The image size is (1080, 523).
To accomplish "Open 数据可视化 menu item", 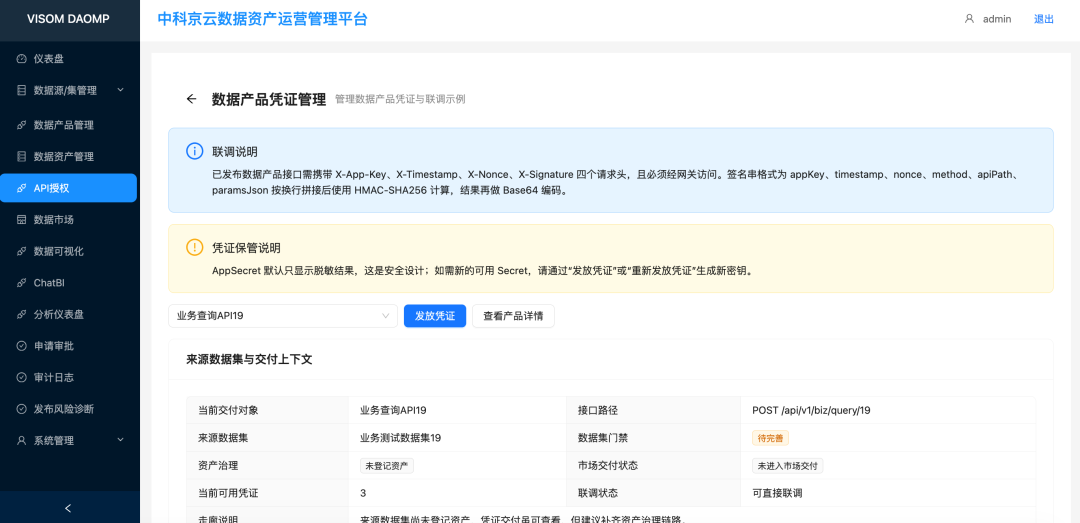I will click(x=70, y=252).
